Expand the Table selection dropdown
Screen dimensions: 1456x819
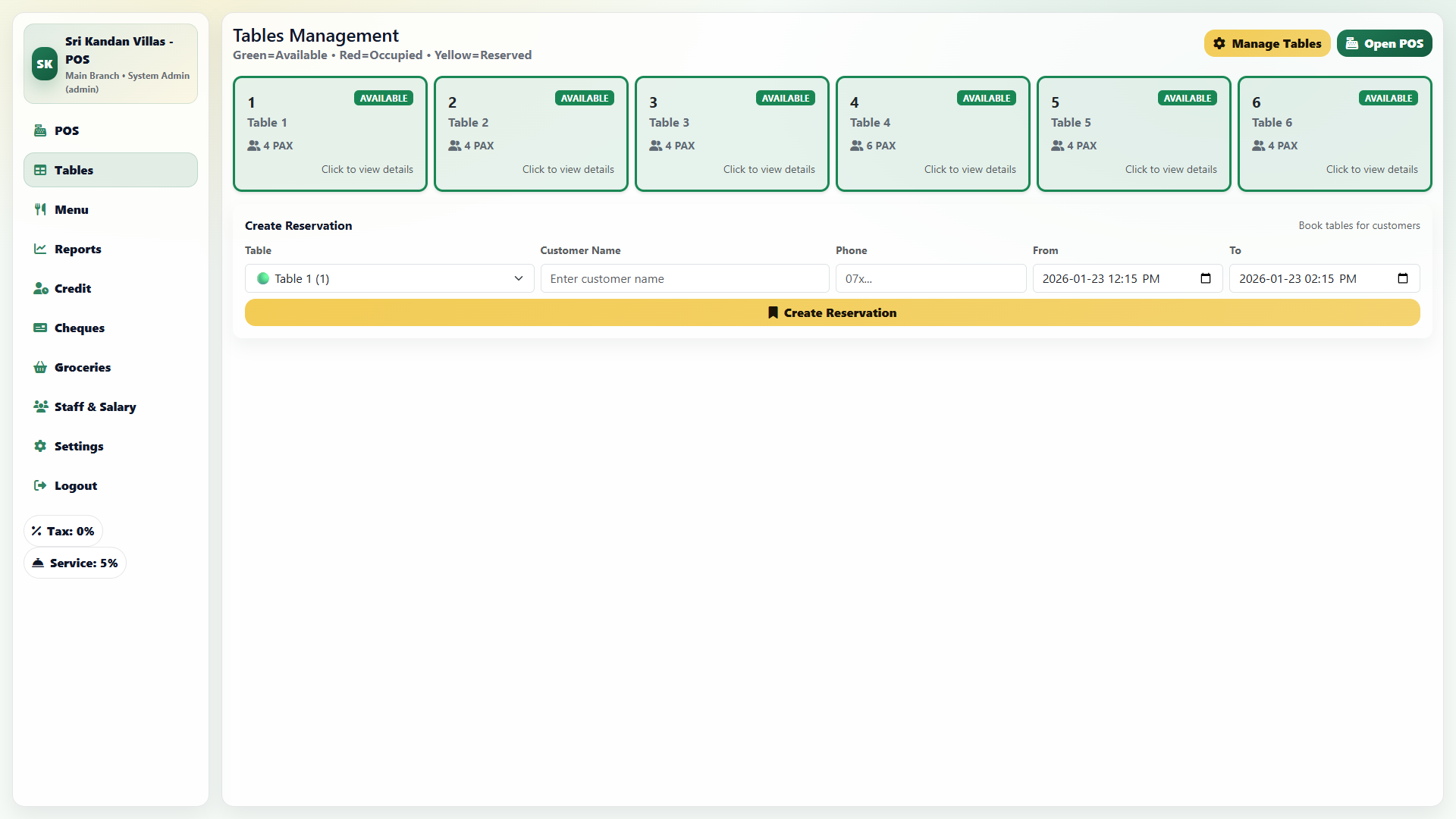pyautogui.click(x=389, y=278)
